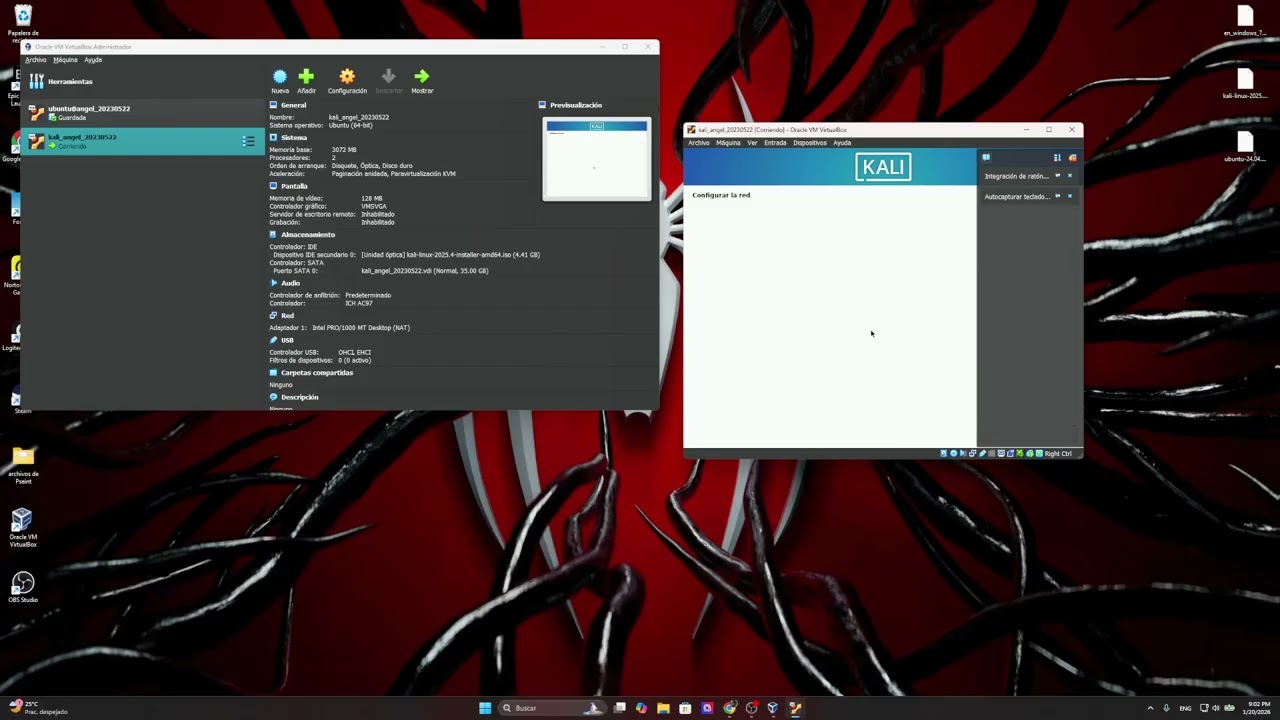Open archivos de Pseint desktop folder
This screenshot has width=1280, height=720.
[22, 465]
